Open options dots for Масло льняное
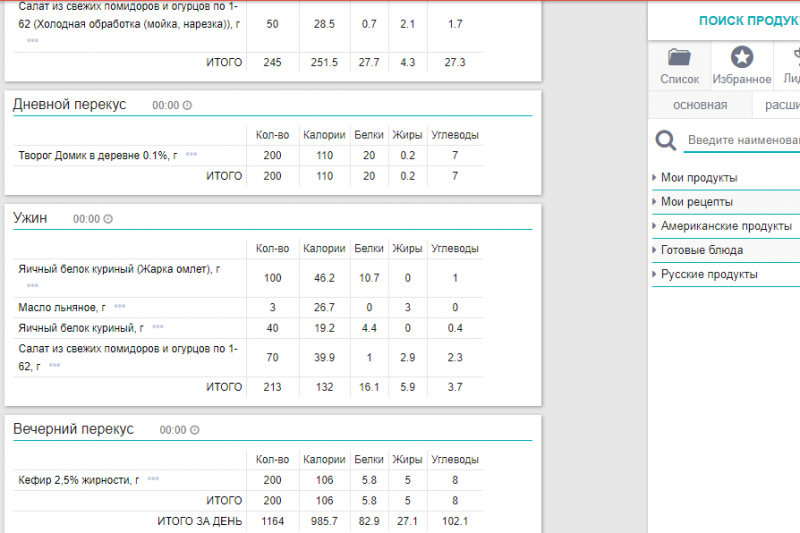The width and height of the screenshot is (800, 533). click(120, 307)
